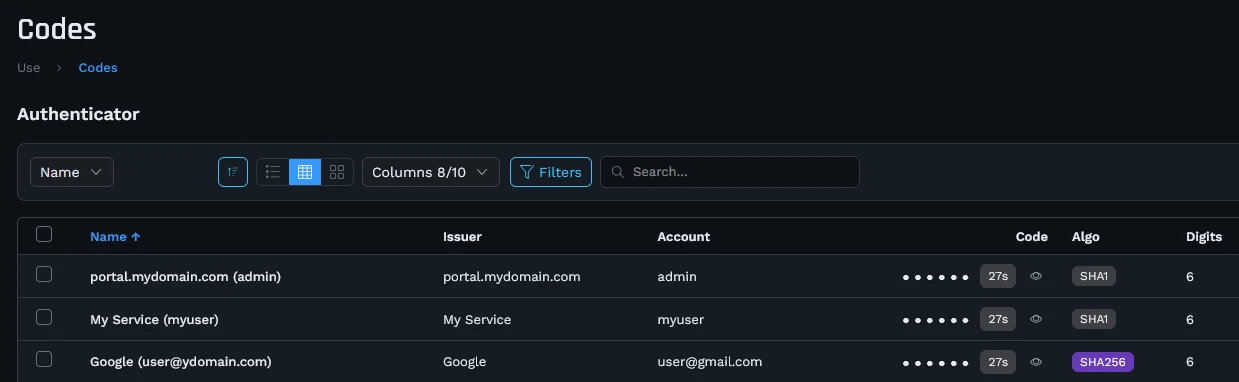The image size is (1239, 382).
Task: Open the portal.mydomain.com (admin) entry
Action: pyautogui.click(x=185, y=276)
